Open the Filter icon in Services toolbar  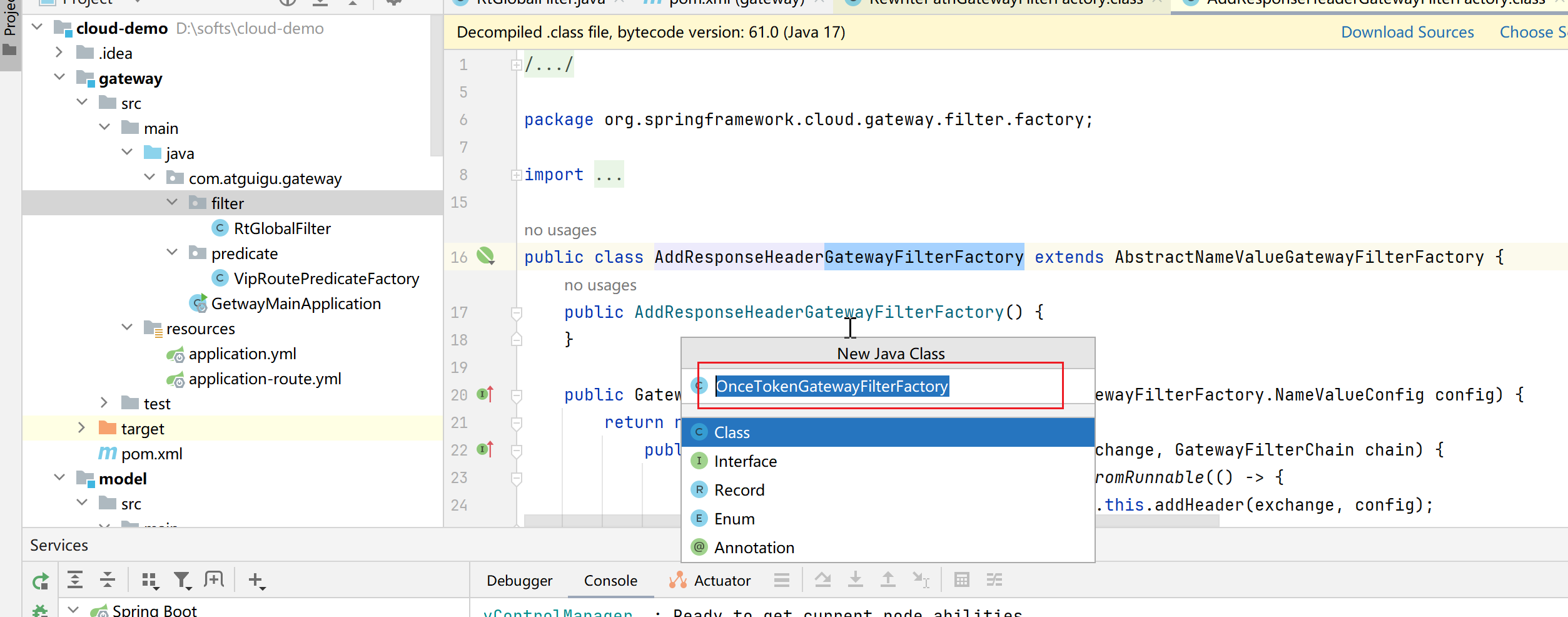point(183,581)
